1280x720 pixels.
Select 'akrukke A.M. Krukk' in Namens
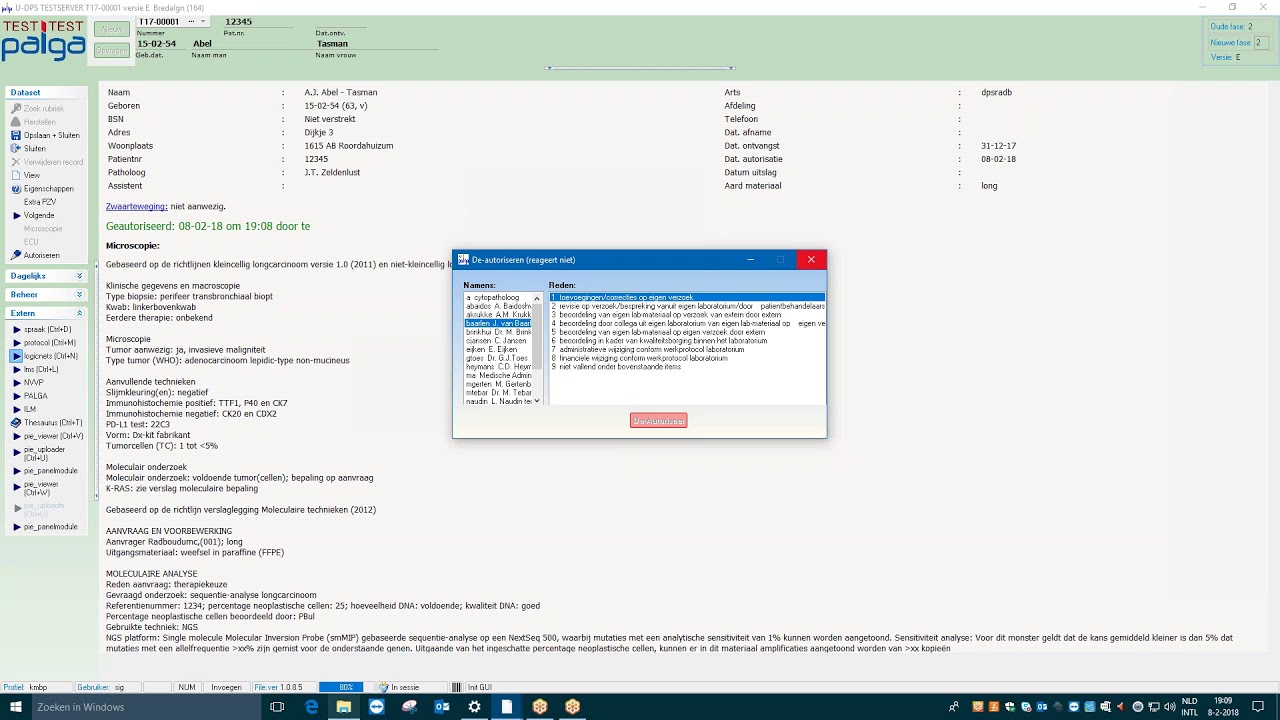point(498,315)
